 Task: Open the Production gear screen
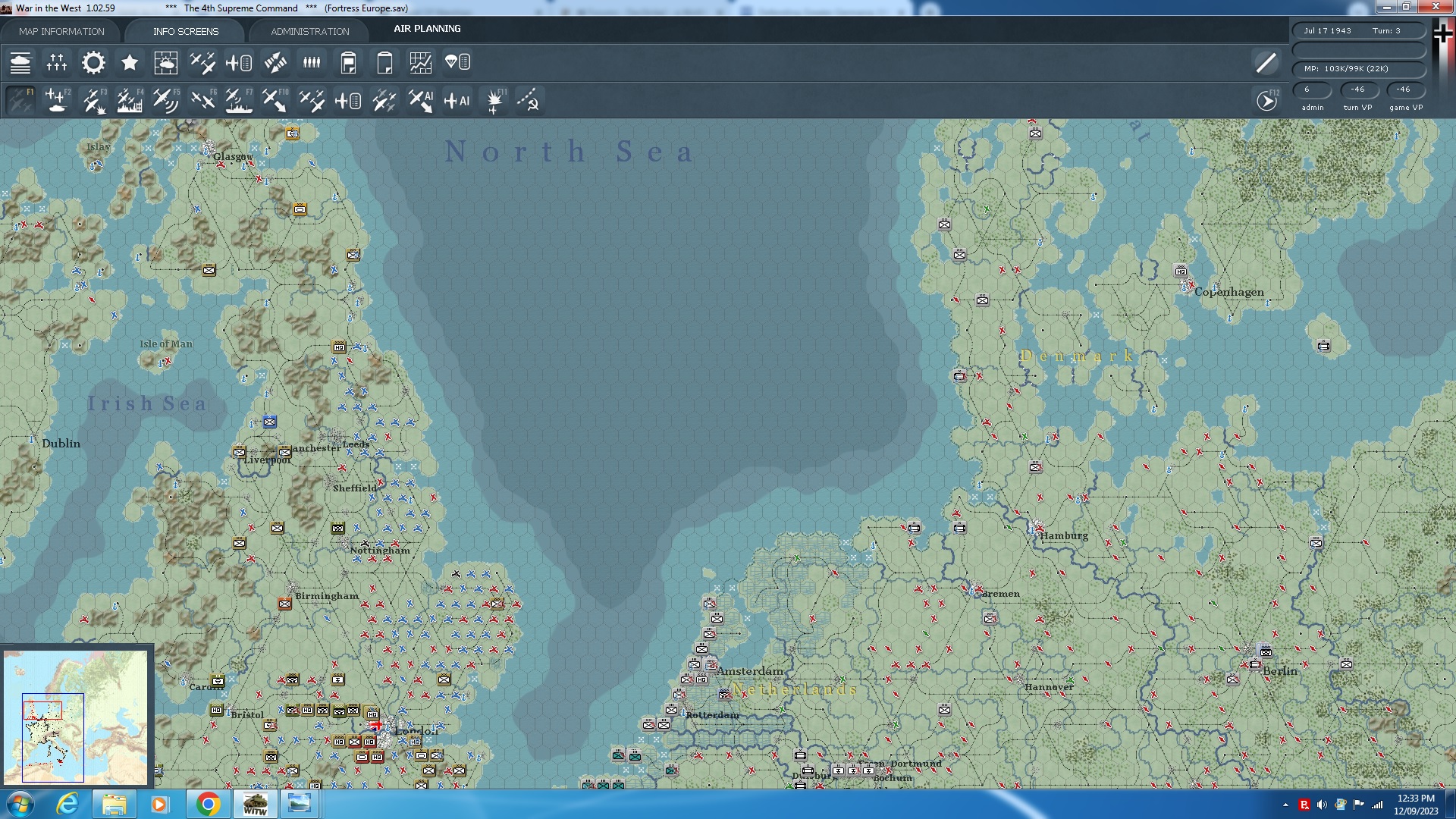coord(93,63)
